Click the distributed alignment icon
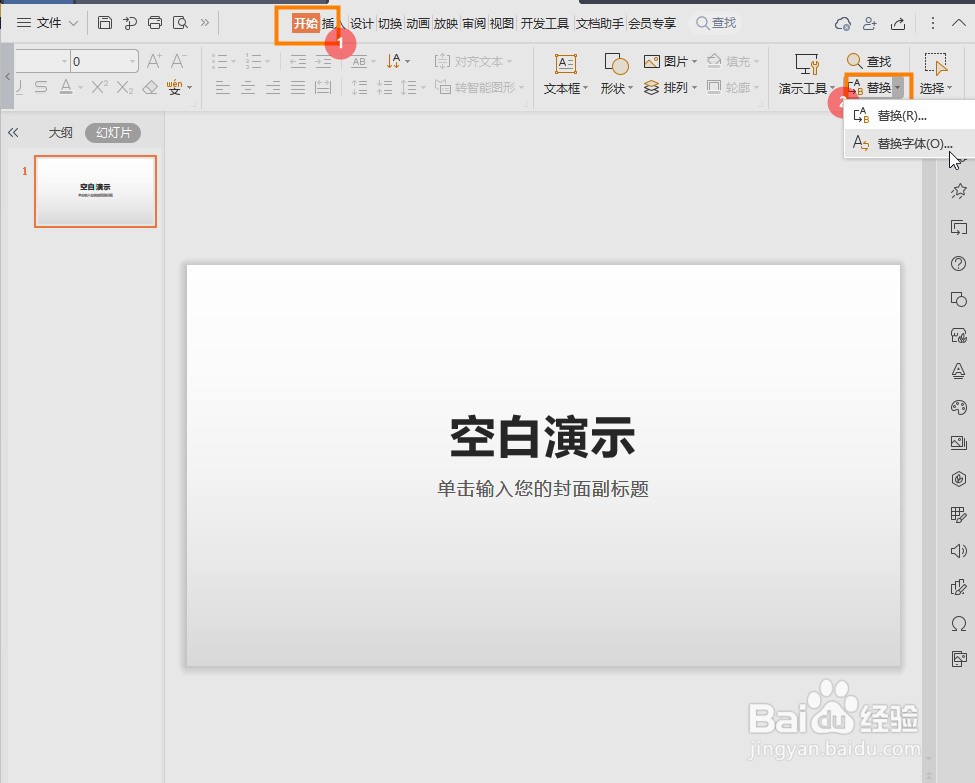The height and width of the screenshot is (783, 975). (x=323, y=88)
